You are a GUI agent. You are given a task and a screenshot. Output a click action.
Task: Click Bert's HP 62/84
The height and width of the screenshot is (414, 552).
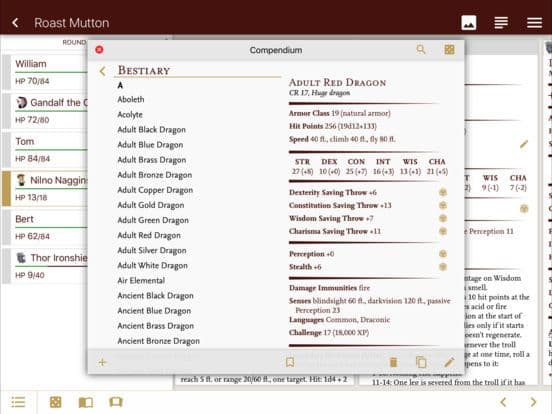point(32,237)
